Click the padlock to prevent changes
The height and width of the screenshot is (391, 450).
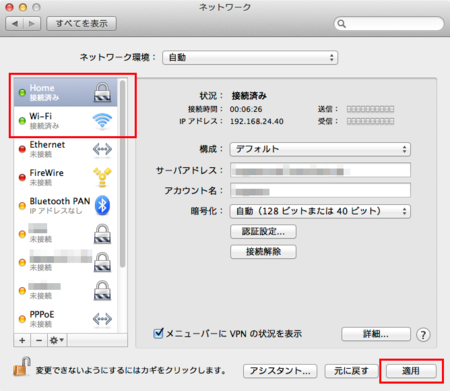coord(22,367)
